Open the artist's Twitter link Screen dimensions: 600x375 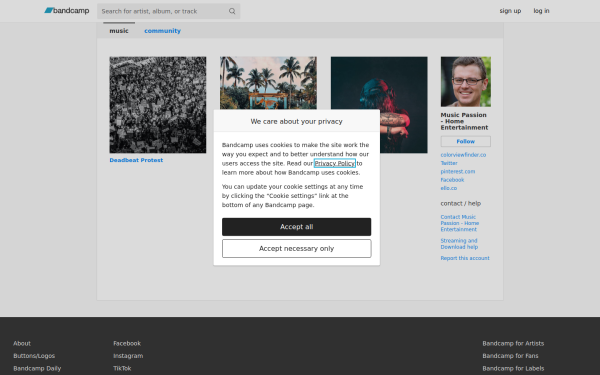pos(449,163)
